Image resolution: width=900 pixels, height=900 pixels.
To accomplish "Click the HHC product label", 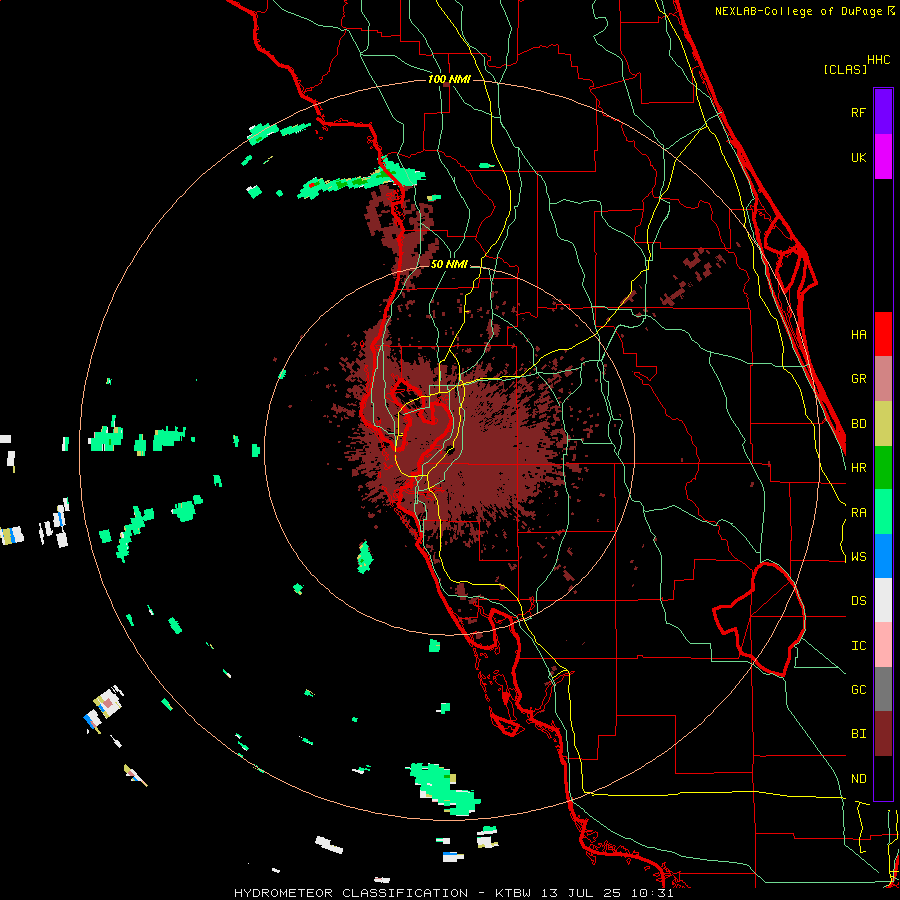I will coord(878,60).
